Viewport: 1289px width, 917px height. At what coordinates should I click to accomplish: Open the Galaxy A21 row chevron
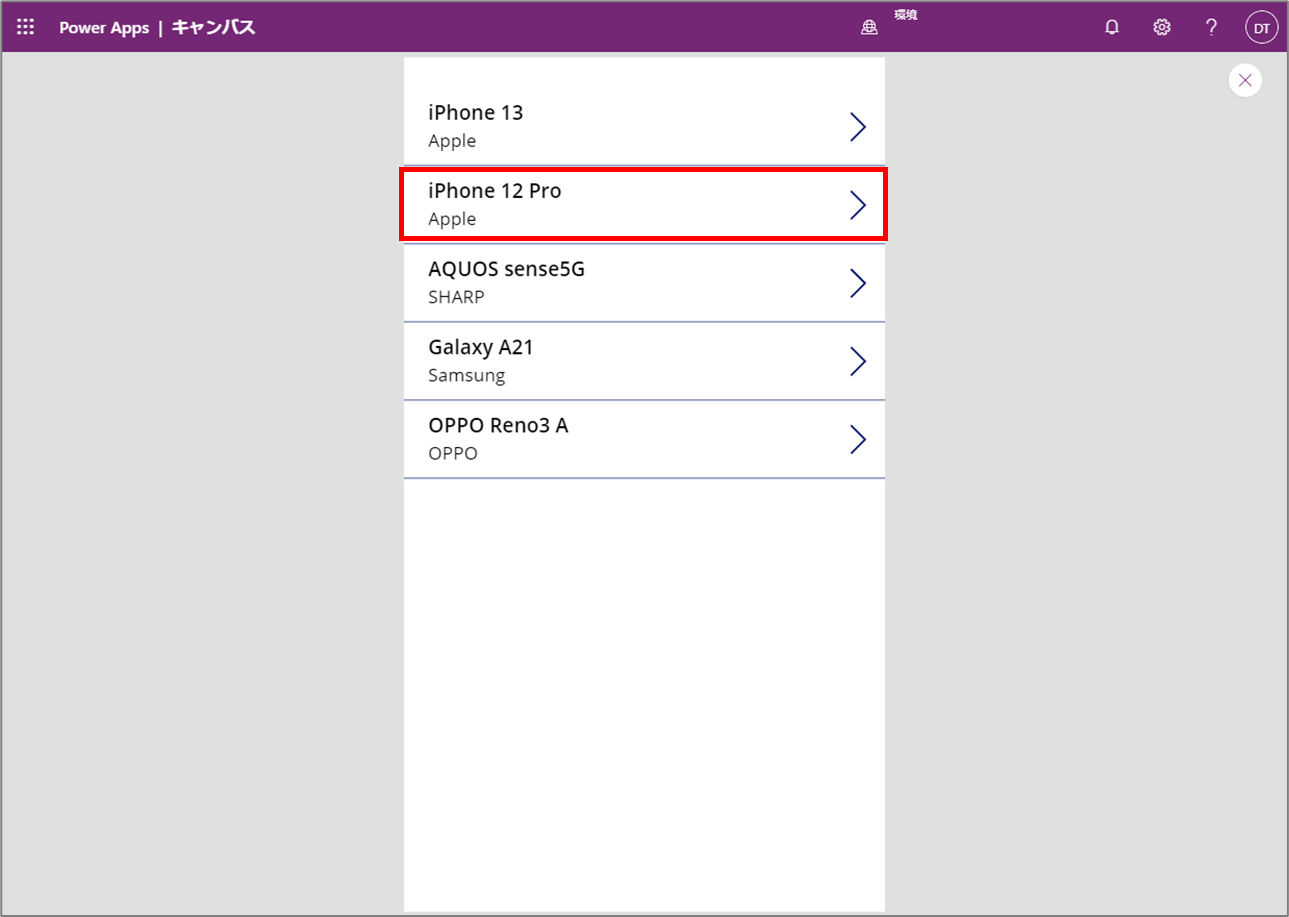[x=857, y=361]
